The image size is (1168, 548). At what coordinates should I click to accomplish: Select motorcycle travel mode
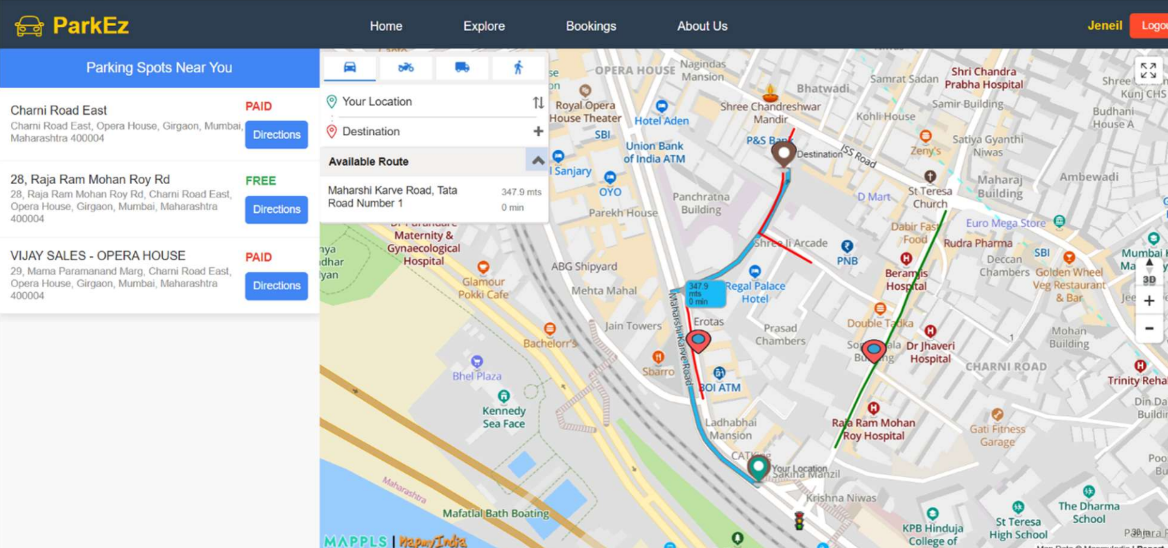coord(406,67)
